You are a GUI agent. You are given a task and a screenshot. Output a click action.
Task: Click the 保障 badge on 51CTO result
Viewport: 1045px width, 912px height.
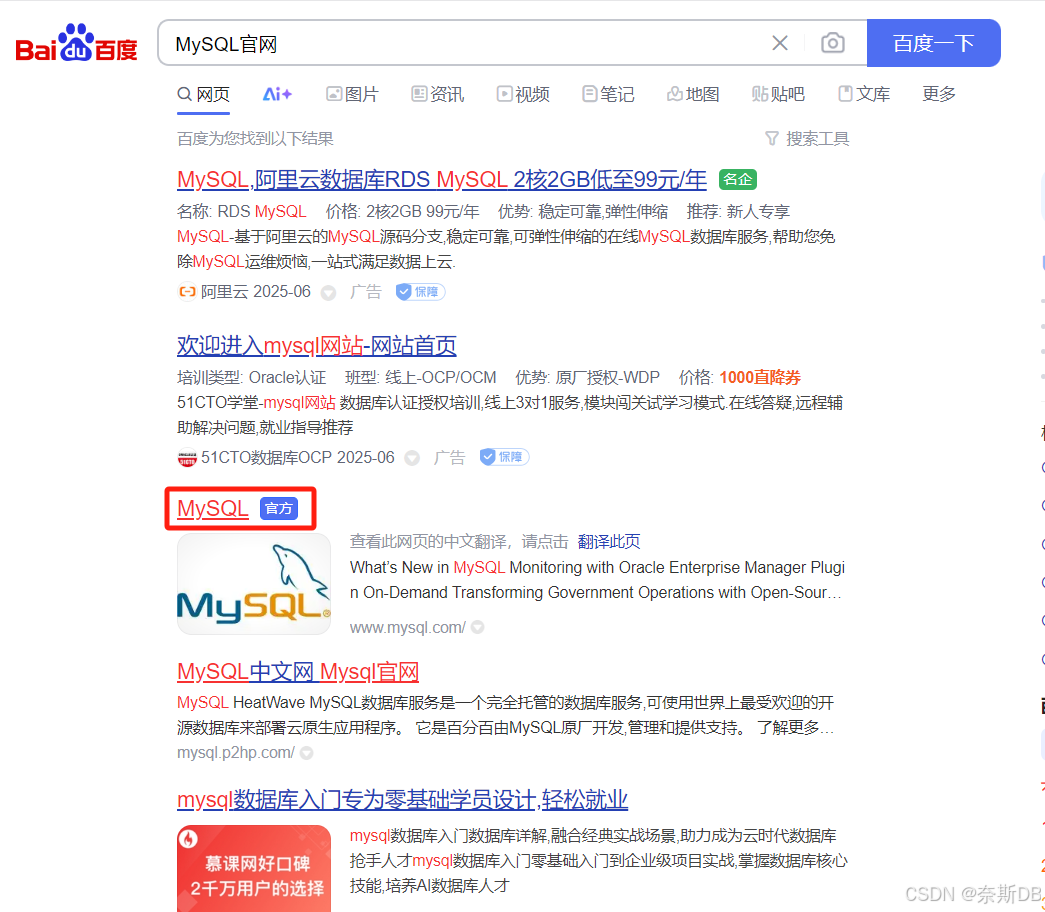[x=505, y=457]
